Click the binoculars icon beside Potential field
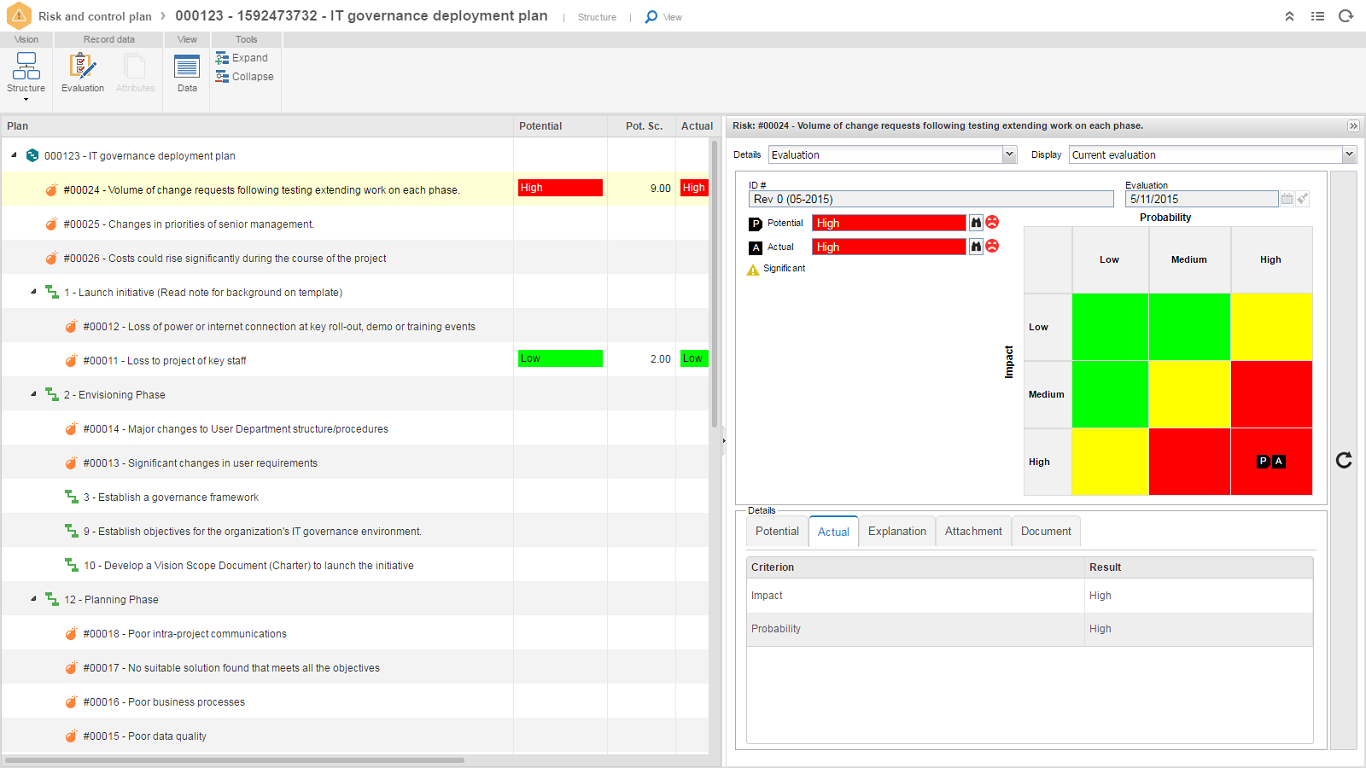 tap(976, 223)
